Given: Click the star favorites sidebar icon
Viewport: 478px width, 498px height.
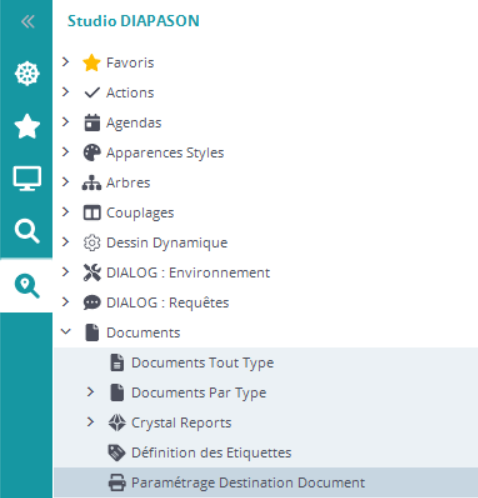Looking at the screenshot, I should (x=27, y=126).
